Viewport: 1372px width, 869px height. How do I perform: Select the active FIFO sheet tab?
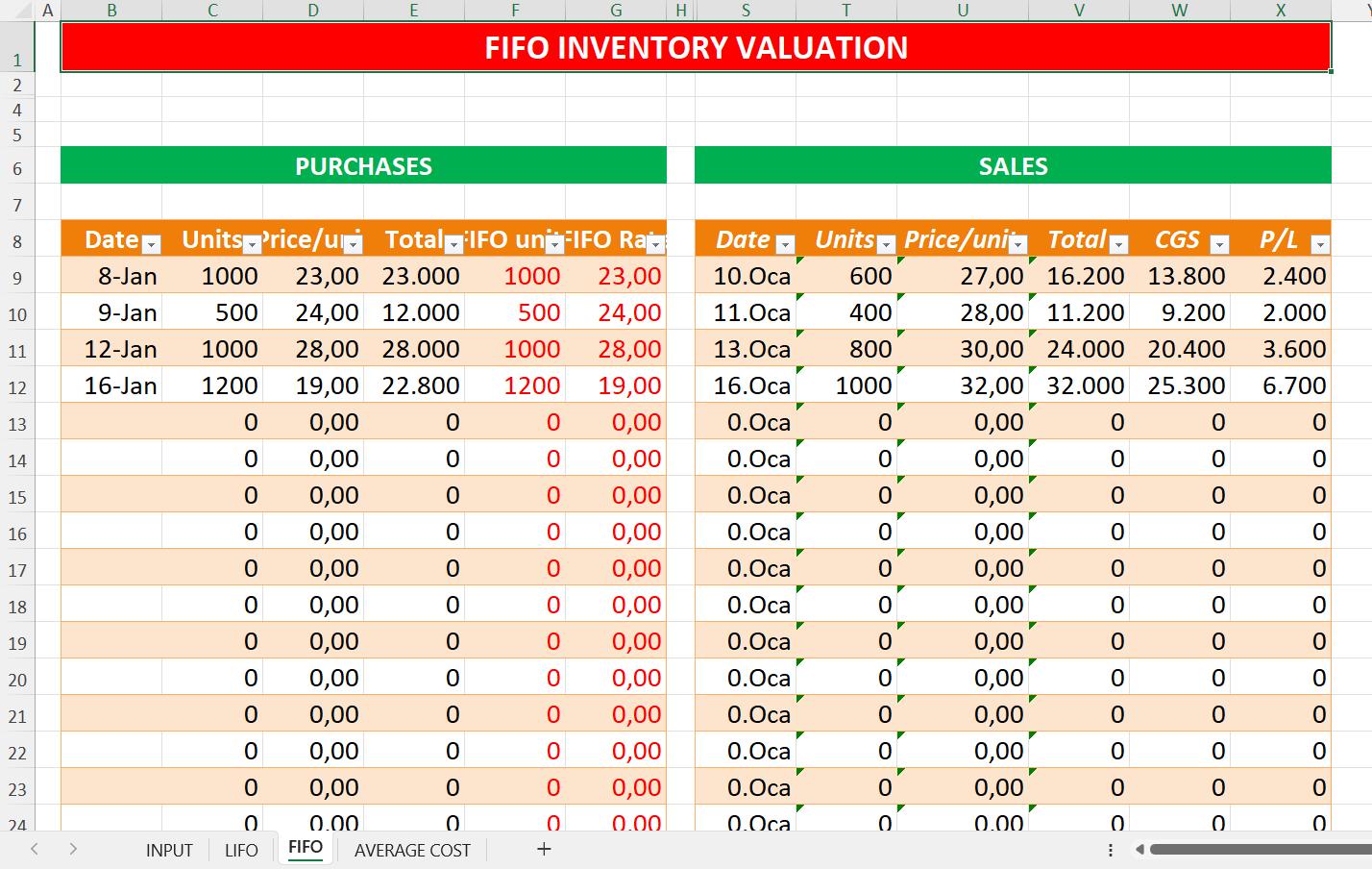(x=305, y=850)
